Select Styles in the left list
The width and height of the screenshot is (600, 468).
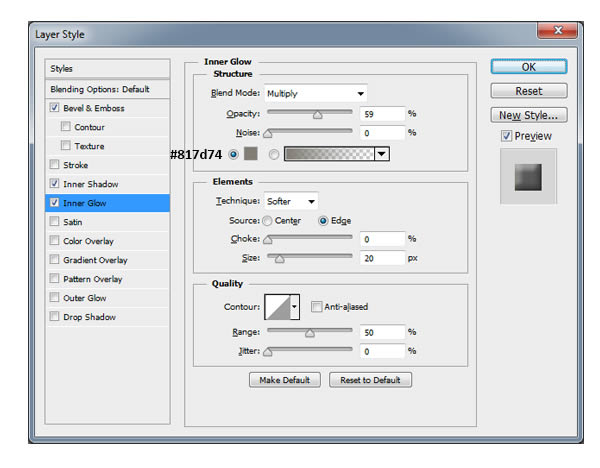click(107, 68)
